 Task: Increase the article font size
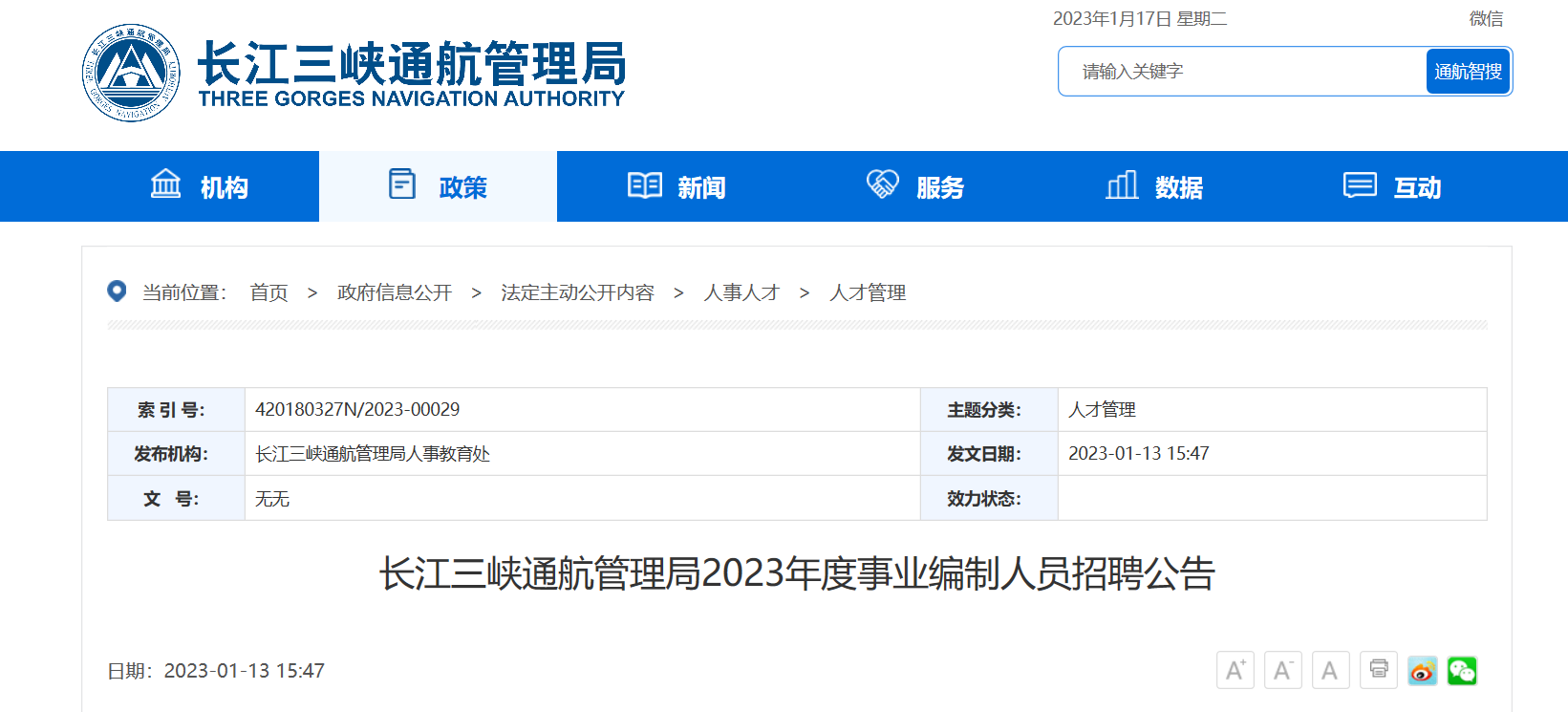point(1235,670)
